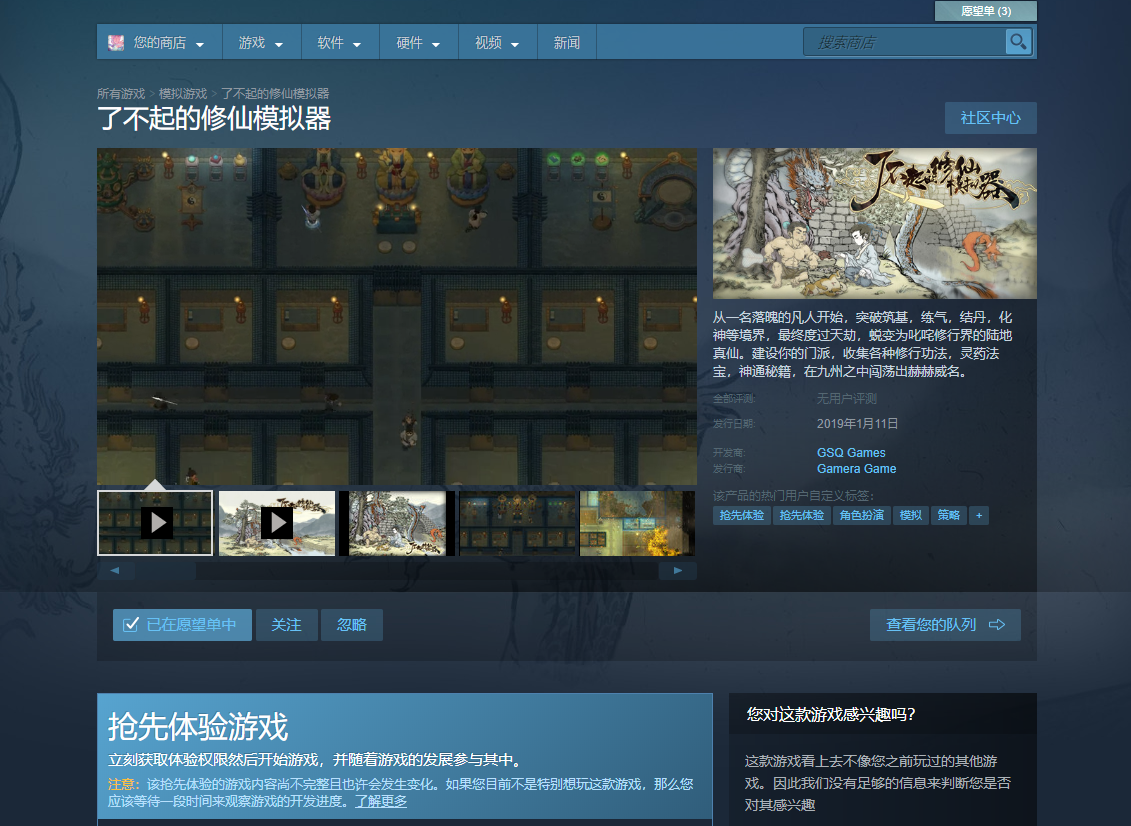Open the 软件 dropdown menu
This screenshot has height=826, width=1131.
340,43
